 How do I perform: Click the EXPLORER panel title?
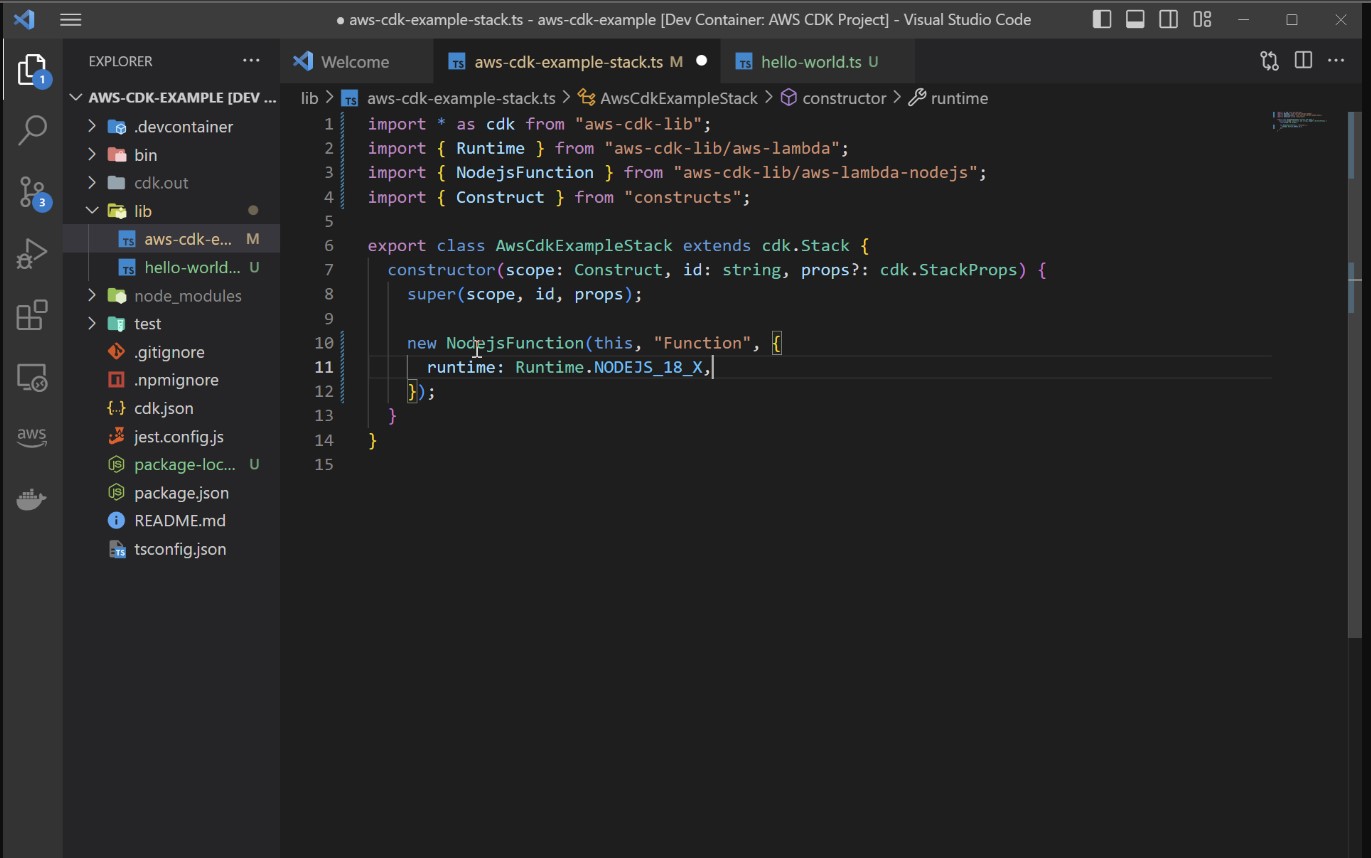click(x=120, y=61)
